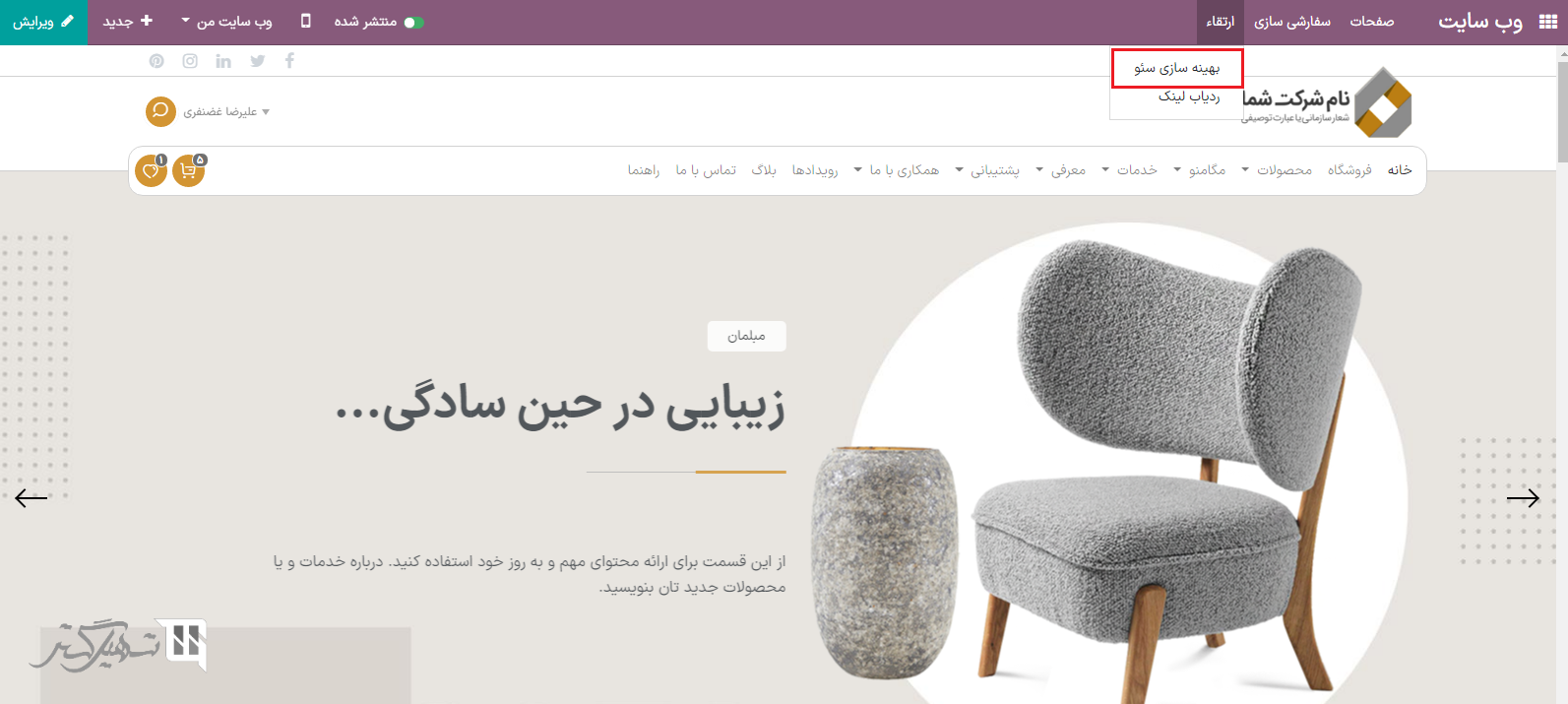The width and height of the screenshot is (1568, 704).
Task: Click the Instagram social icon
Action: click(190, 61)
